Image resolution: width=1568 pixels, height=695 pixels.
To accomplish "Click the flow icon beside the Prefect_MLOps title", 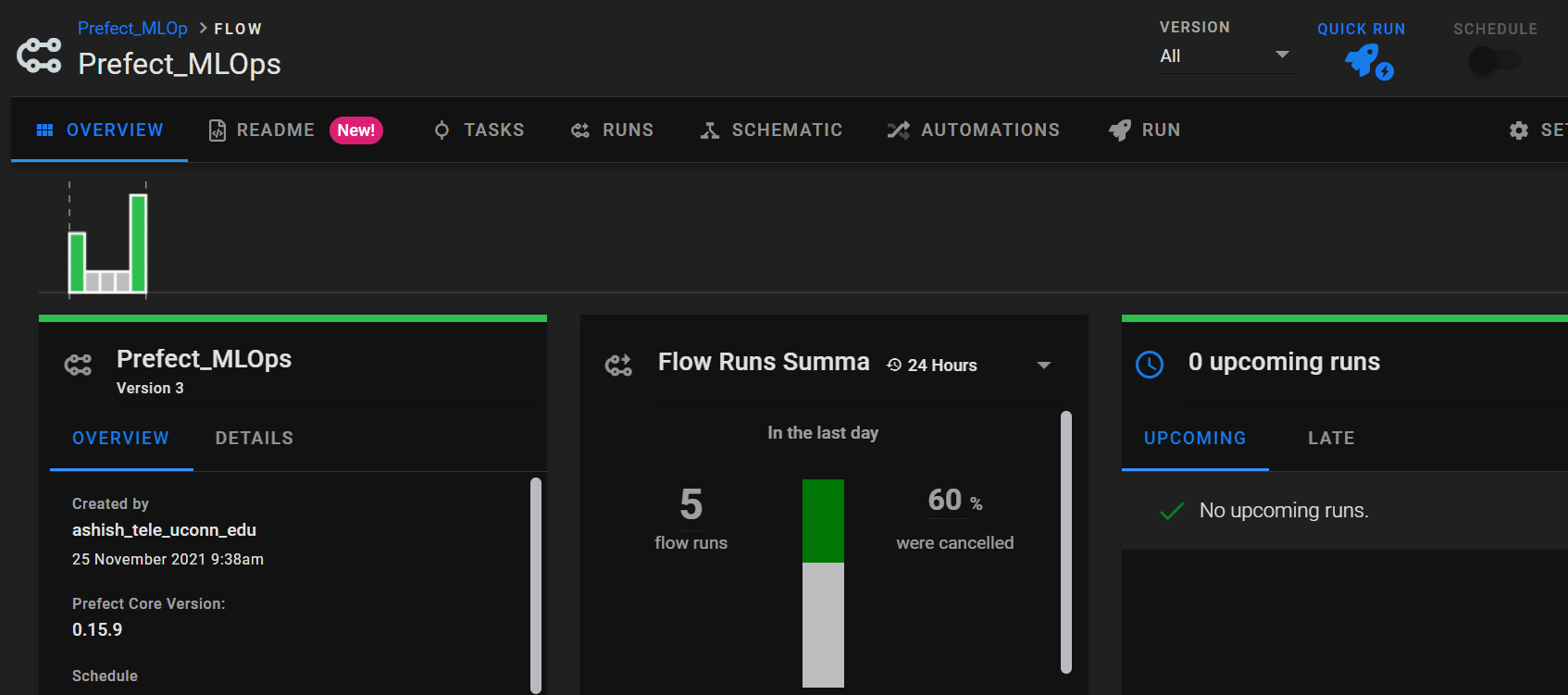I will tap(39, 56).
